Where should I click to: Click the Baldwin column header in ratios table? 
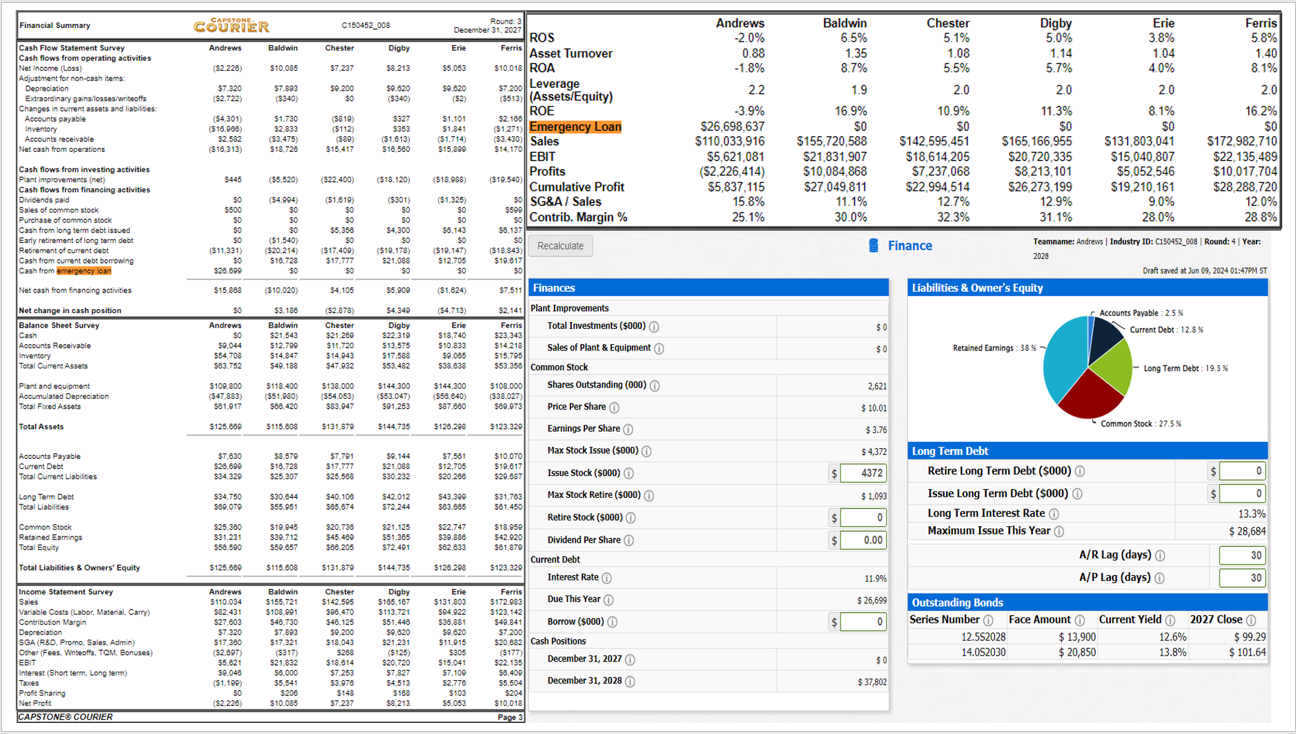click(x=844, y=23)
